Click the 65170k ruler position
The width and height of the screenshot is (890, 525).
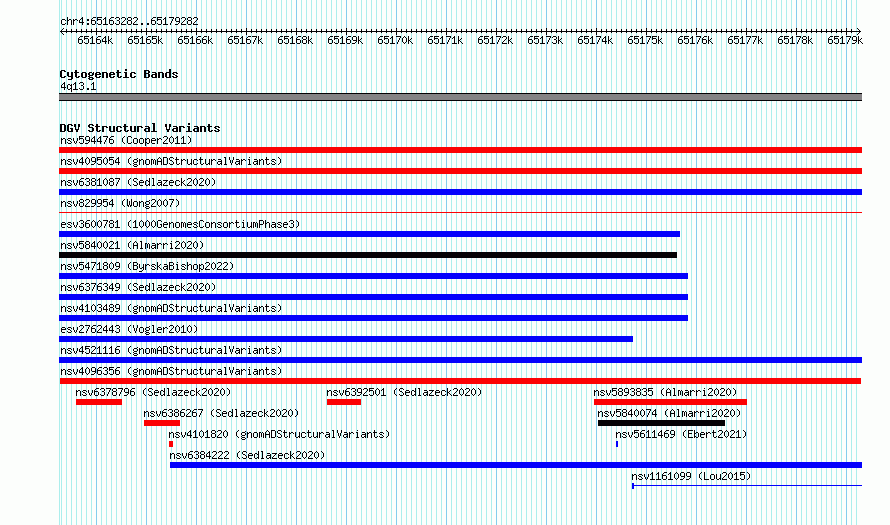pyautogui.click(x=395, y=40)
